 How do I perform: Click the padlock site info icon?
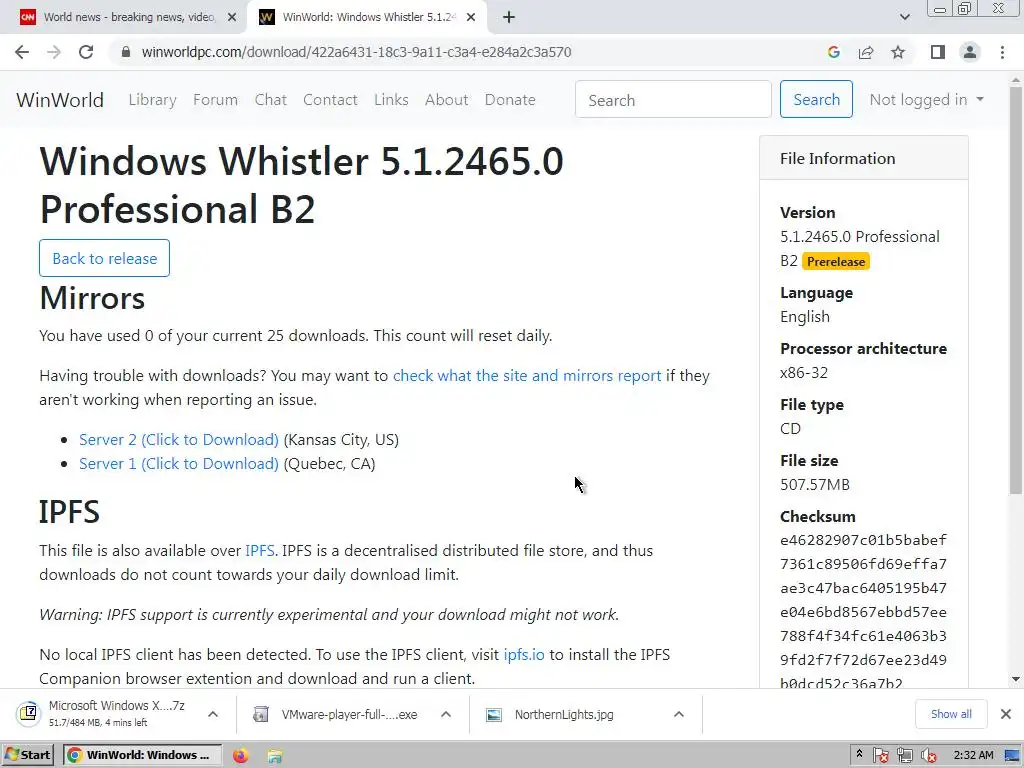(126, 52)
